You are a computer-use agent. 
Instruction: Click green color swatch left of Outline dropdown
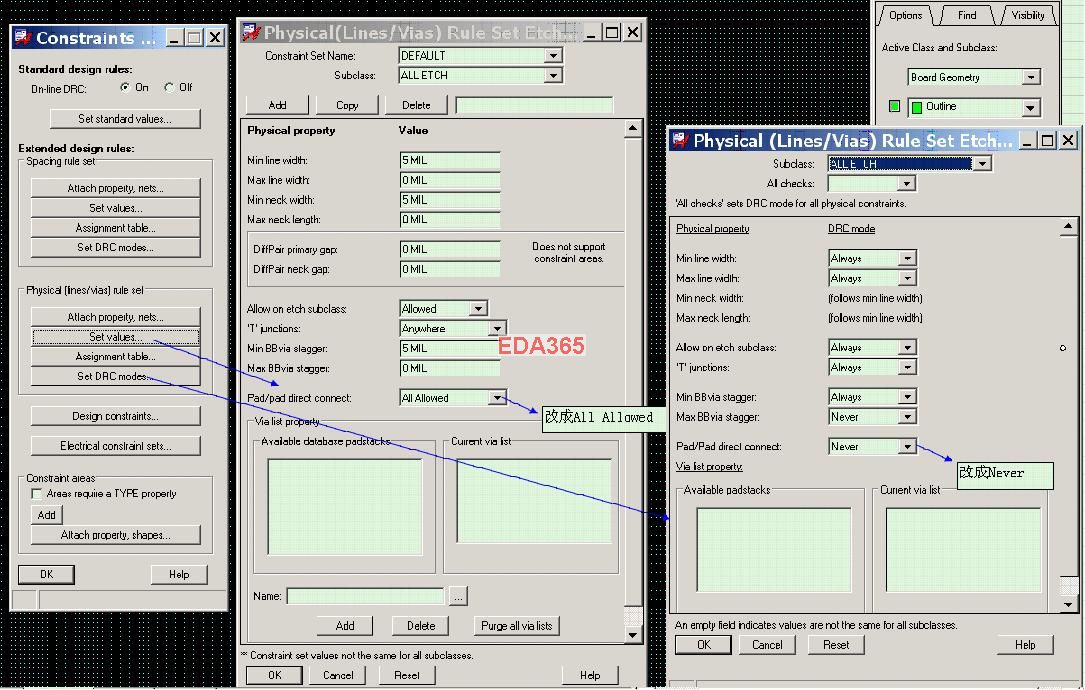click(895, 106)
